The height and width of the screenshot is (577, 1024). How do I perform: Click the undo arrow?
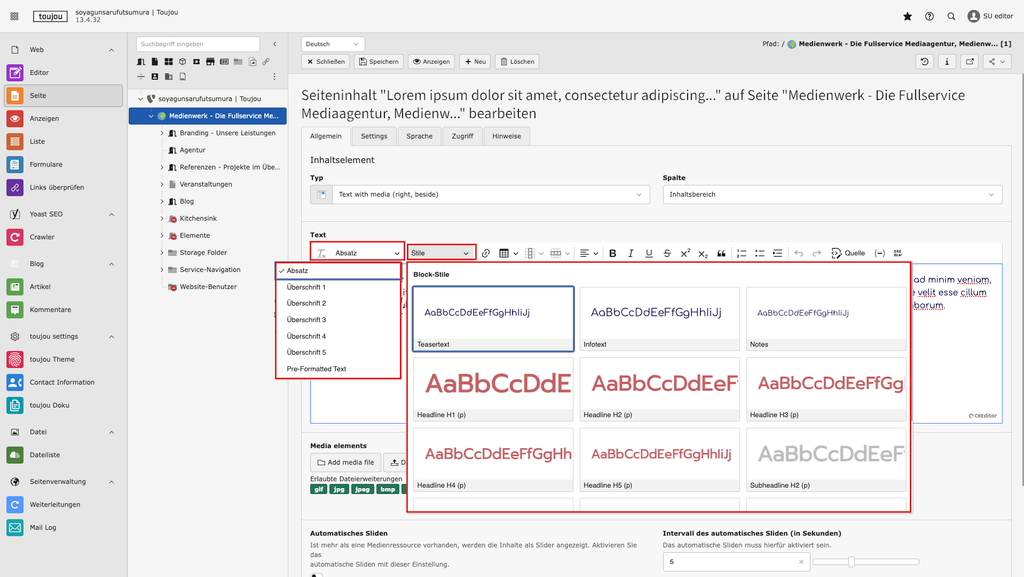pyautogui.click(x=799, y=253)
